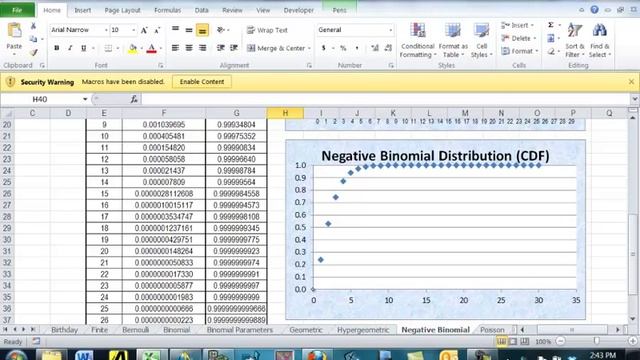Decrease font size with Shrink Font
640x360 pixels.
point(157,30)
